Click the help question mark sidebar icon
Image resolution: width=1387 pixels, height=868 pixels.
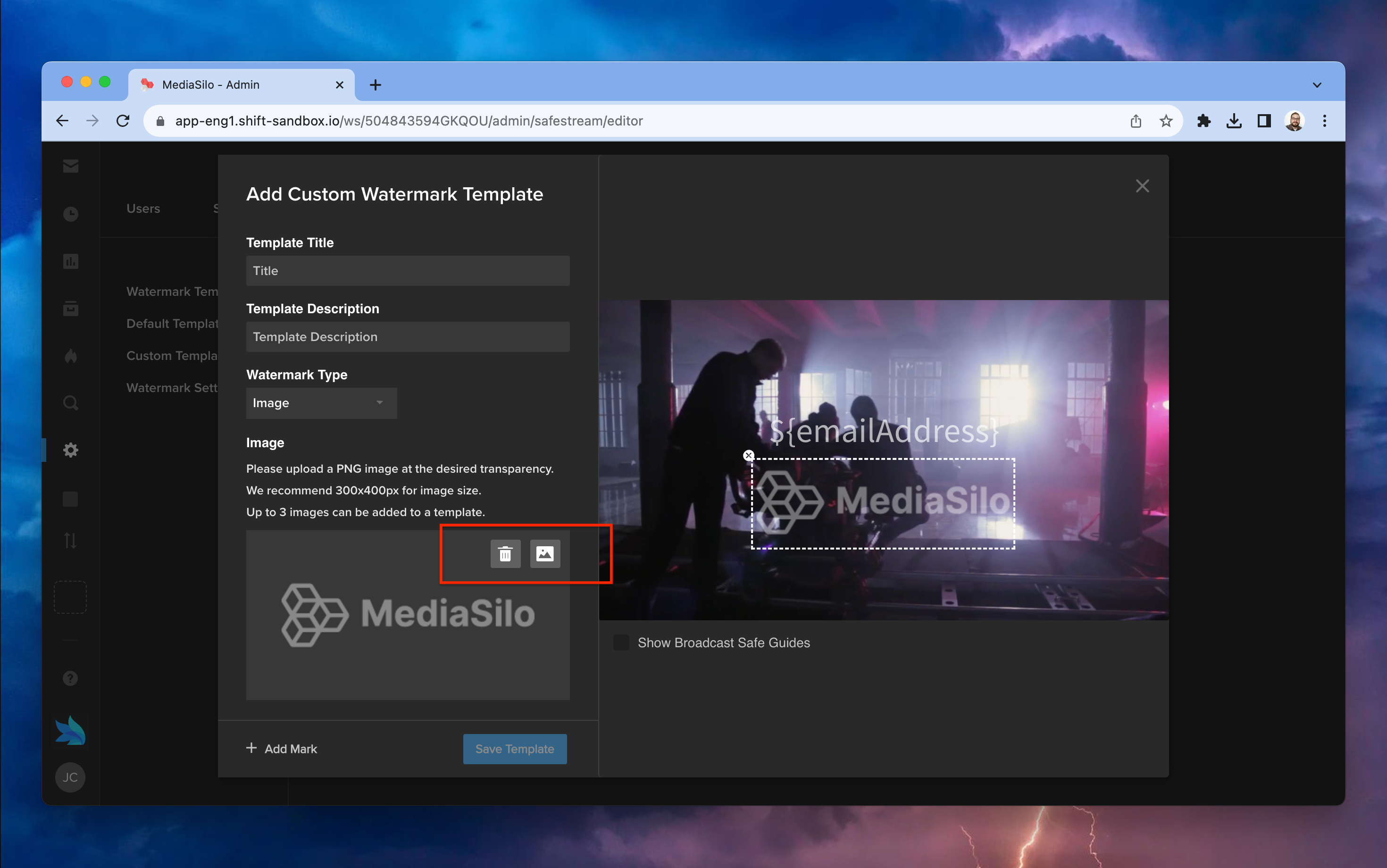click(x=71, y=678)
